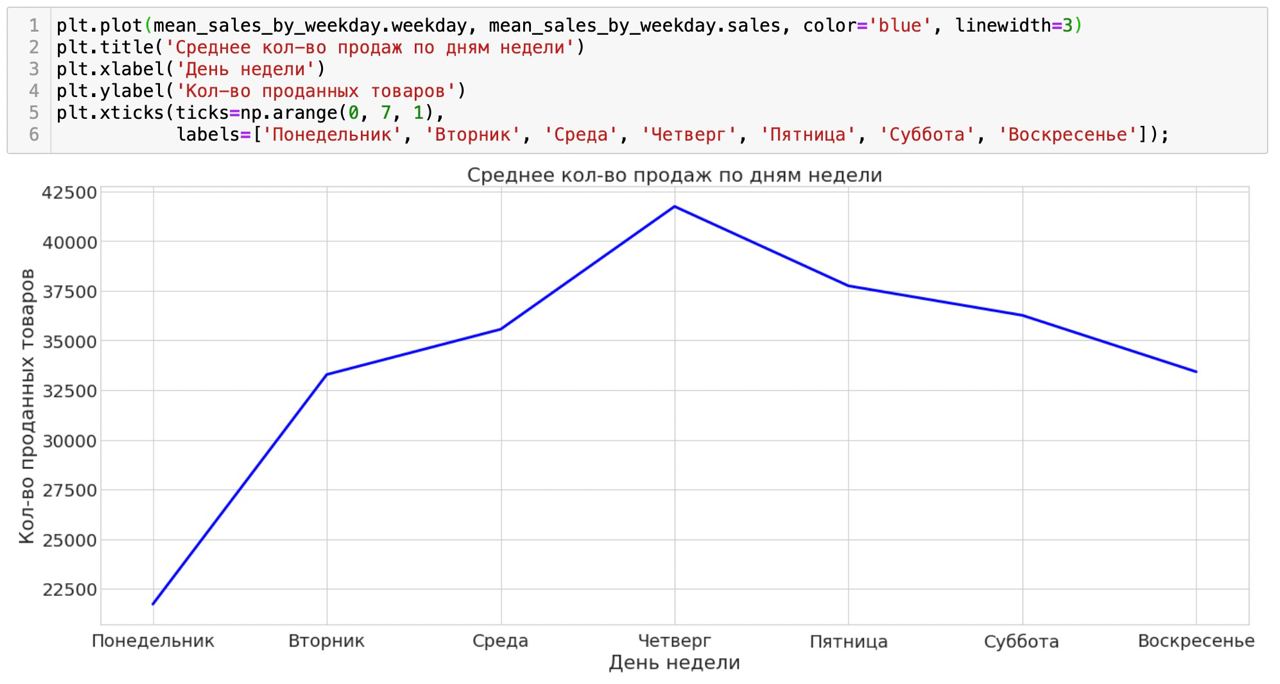Click the 'Вторник' x-axis tick label

[x=326, y=640]
